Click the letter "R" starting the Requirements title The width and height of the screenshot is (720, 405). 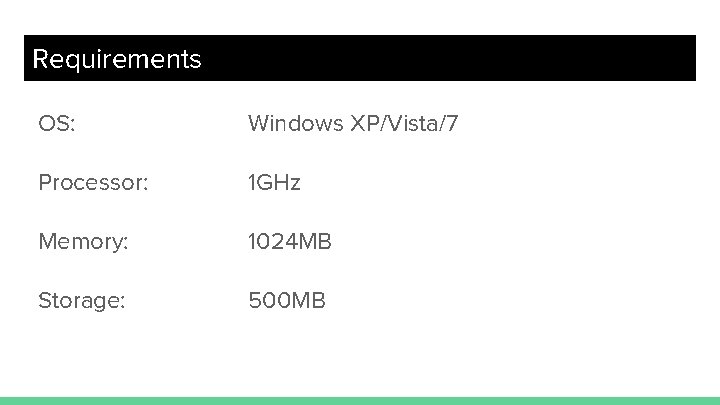pos(41,59)
